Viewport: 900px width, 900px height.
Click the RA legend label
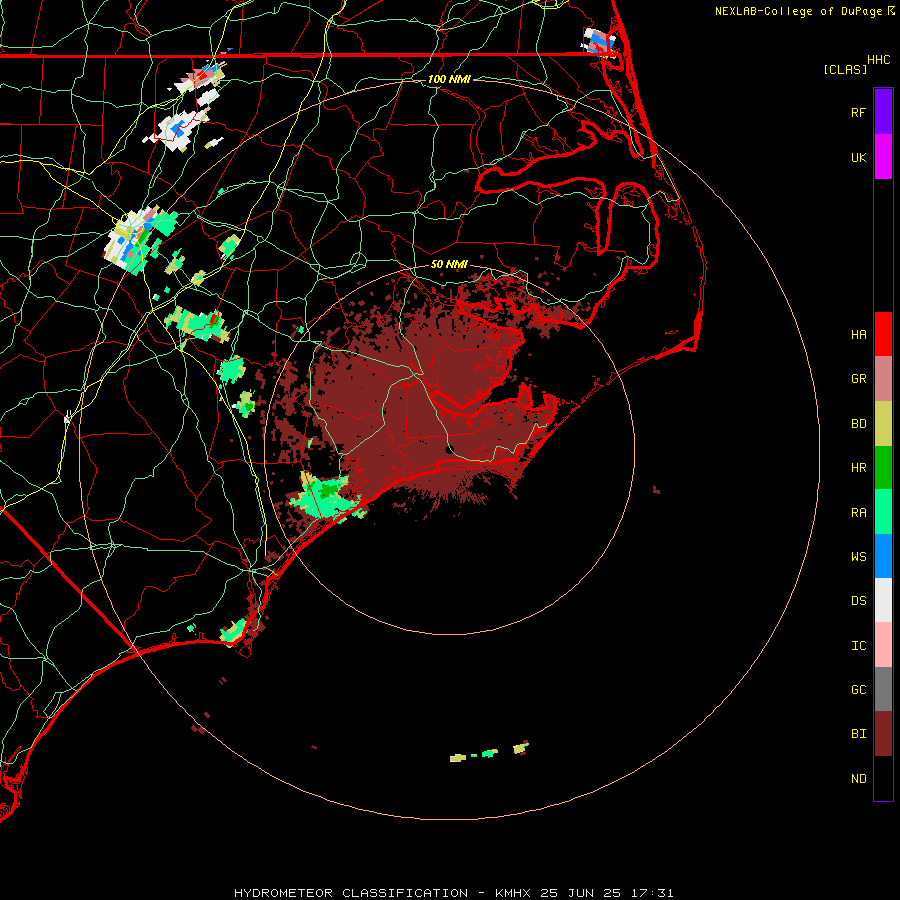pyautogui.click(x=859, y=513)
